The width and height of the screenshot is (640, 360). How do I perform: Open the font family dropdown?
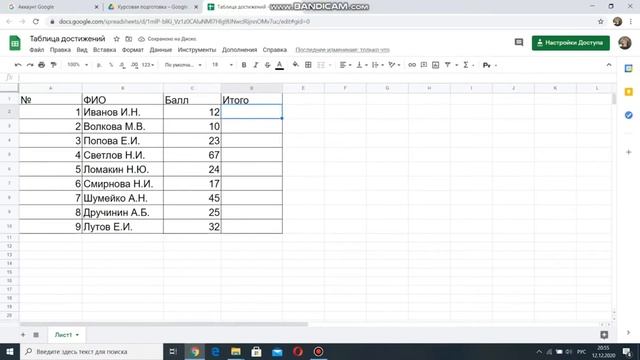tap(183, 65)
